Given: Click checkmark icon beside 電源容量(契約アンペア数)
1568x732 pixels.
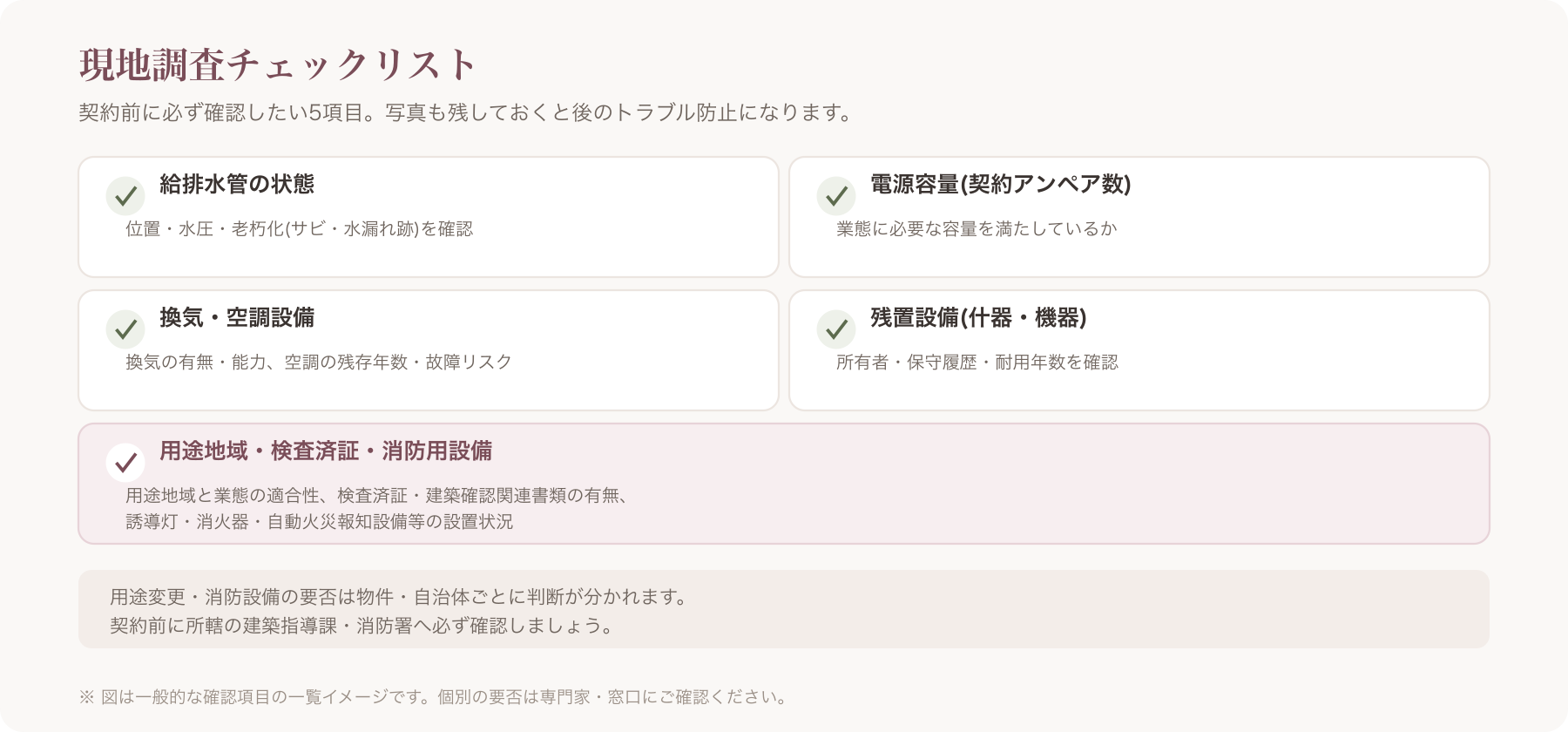Looking at the screenshot, I should coord(836,196).
